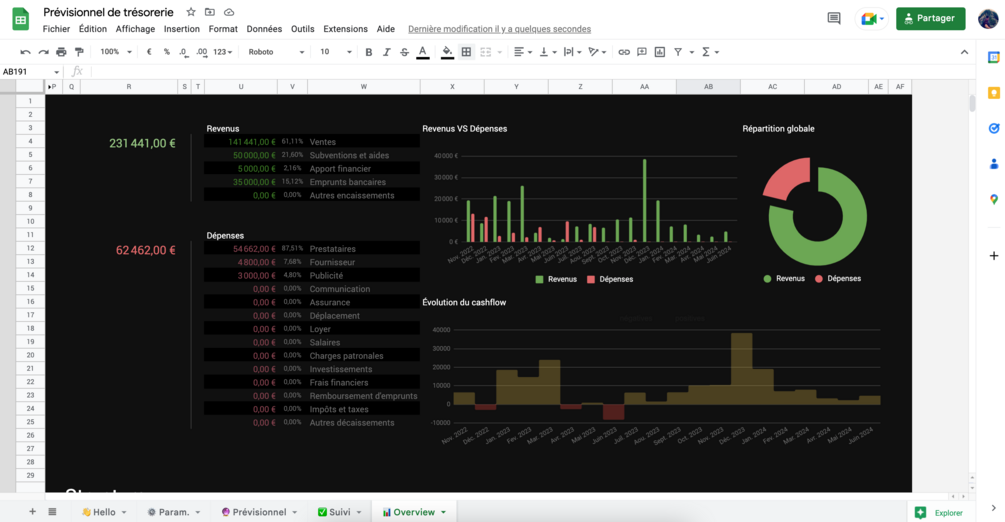The width and height of the screenshot is (1005, 522).
Task: Decrease decimal places button
Action: 184,52
